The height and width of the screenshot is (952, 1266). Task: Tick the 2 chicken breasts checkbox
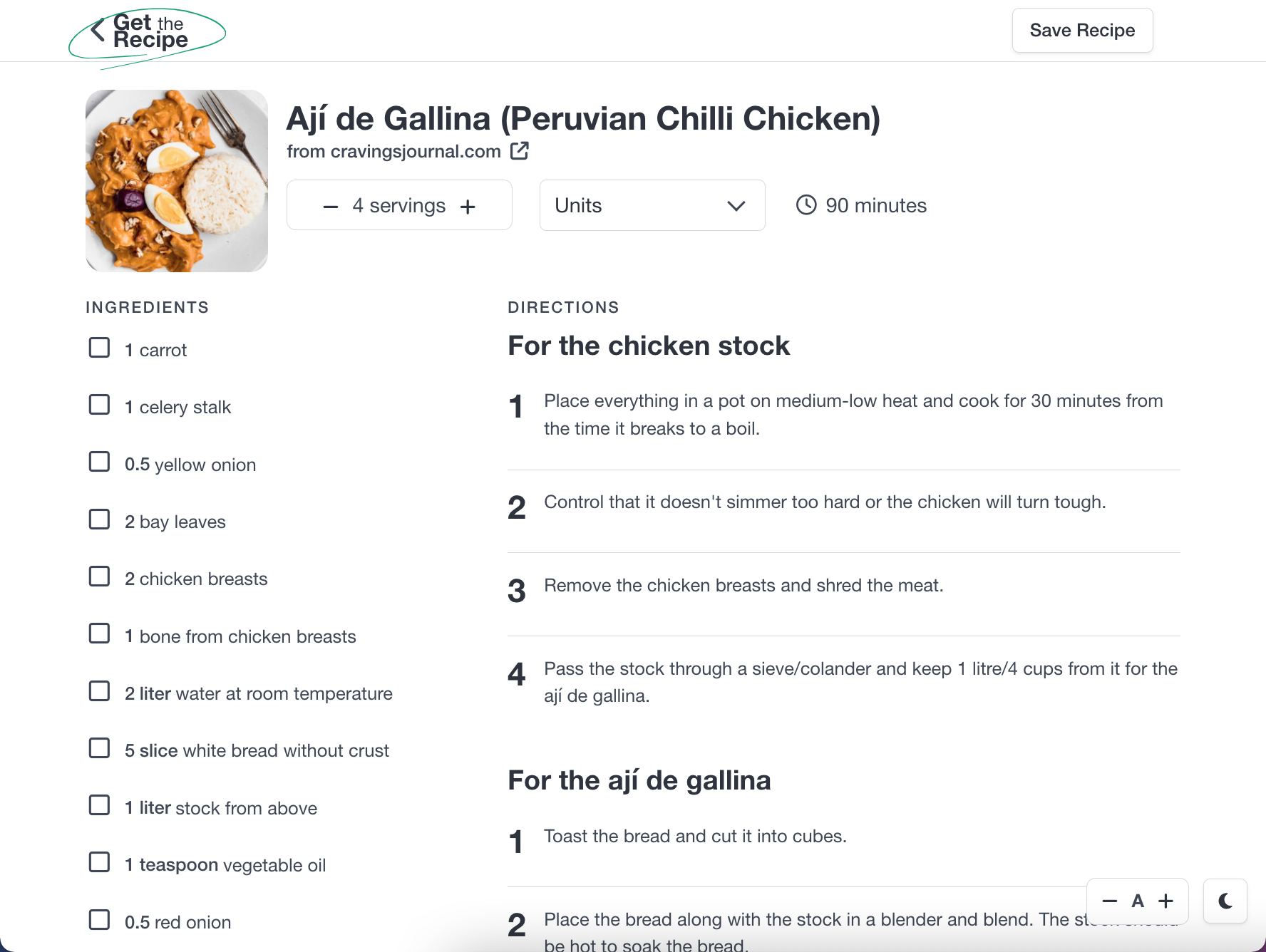click(x=99, y=576)
